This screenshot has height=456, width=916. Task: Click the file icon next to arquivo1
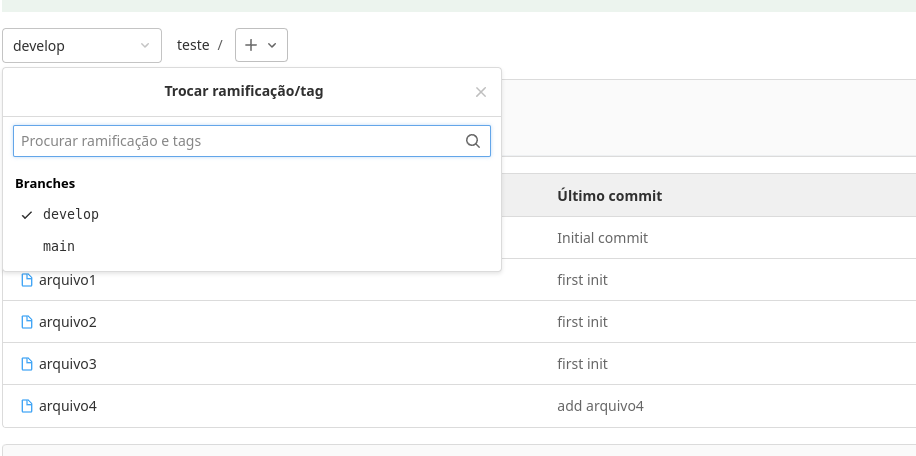(x=27, y=280)
